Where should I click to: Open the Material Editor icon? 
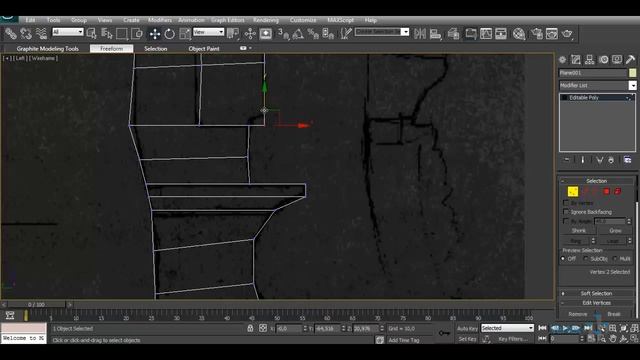(x=519, y=34)
